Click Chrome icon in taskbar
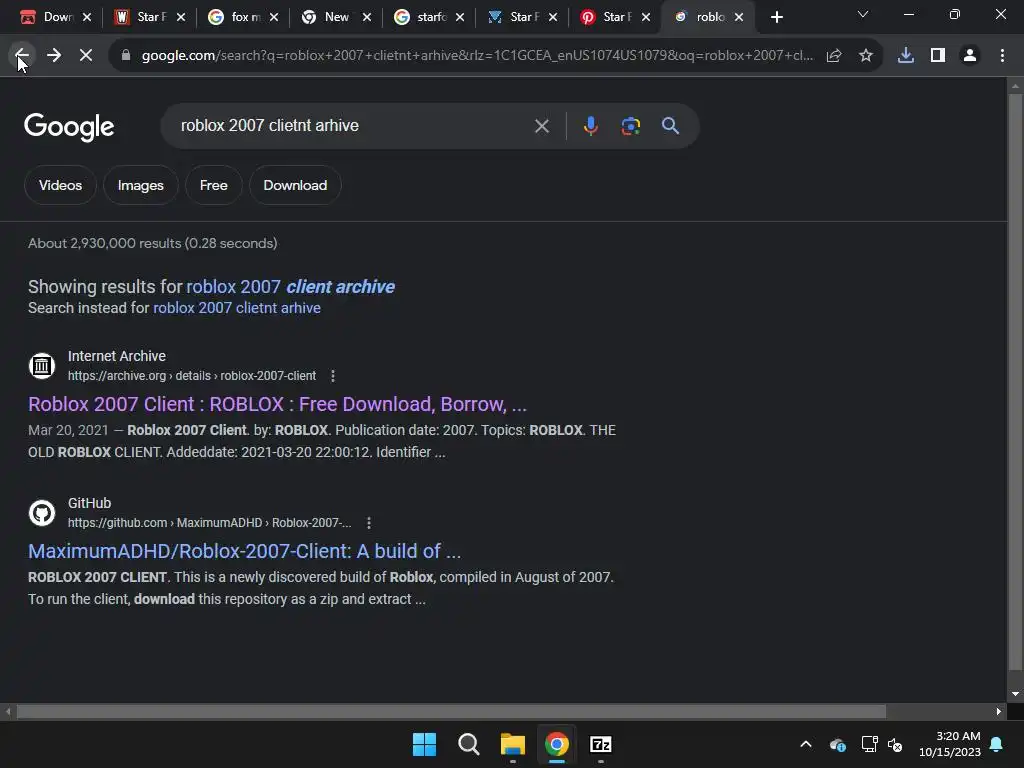This screenshot has width=1024, height=768. pyautogui.click(x=557, y=744)
